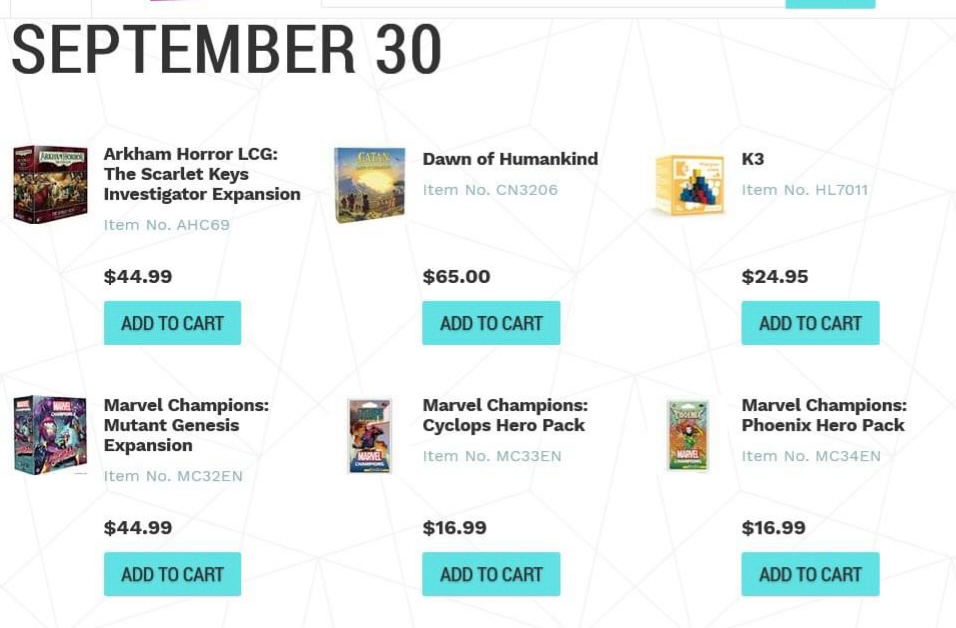Open the K3 product title link
The image size is (956, 628).
click(753, 159)
